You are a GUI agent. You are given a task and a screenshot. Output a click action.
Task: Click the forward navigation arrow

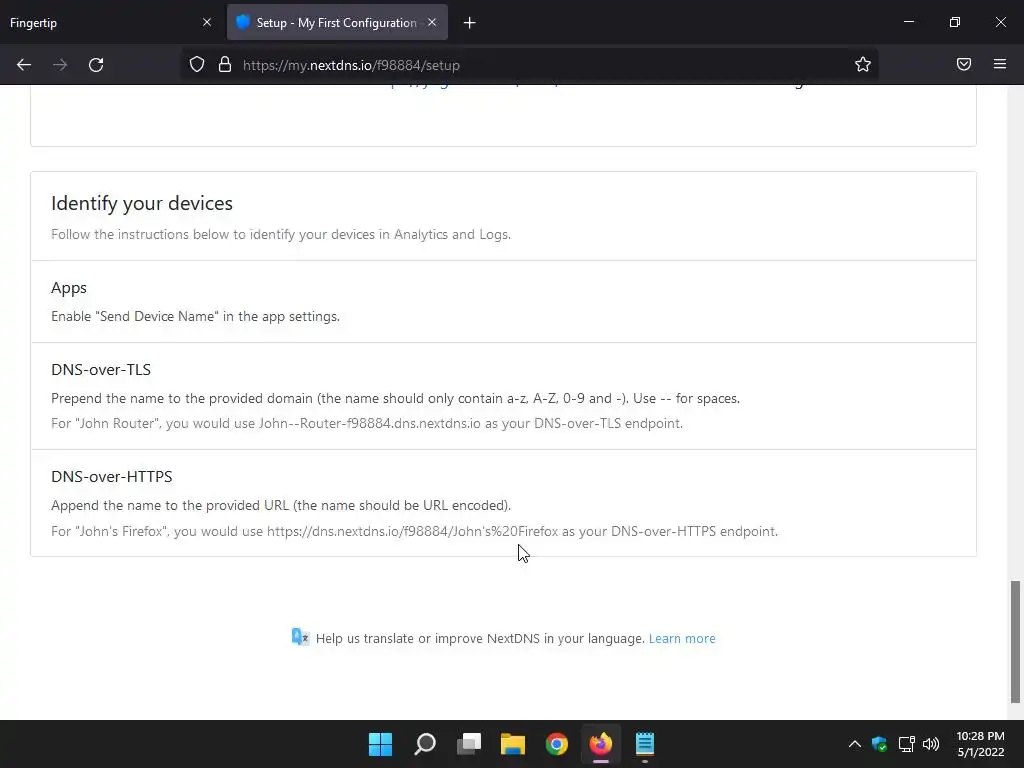point(60,65)
